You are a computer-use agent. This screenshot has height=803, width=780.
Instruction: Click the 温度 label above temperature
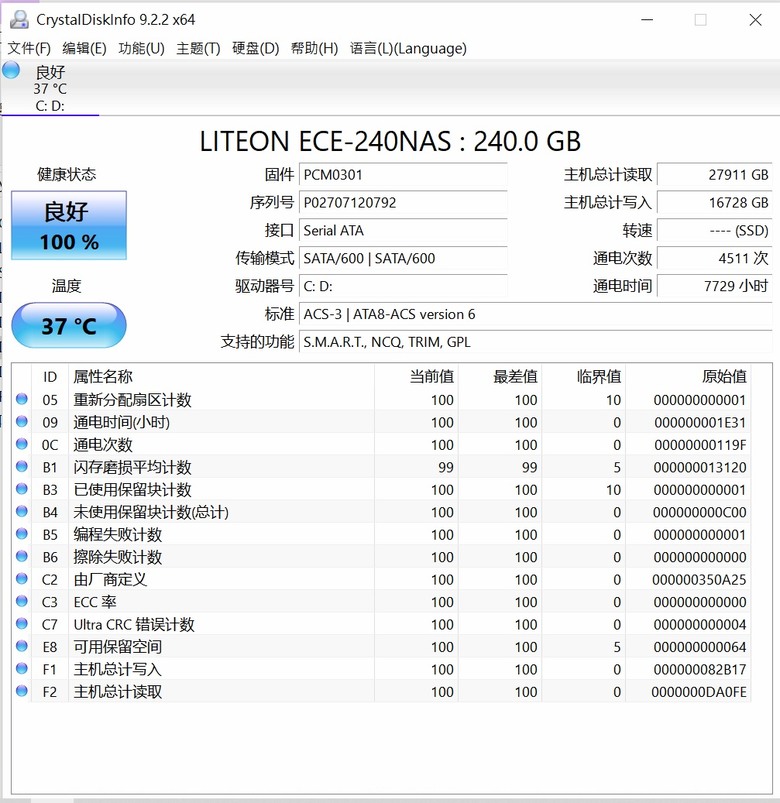point(66,286)
